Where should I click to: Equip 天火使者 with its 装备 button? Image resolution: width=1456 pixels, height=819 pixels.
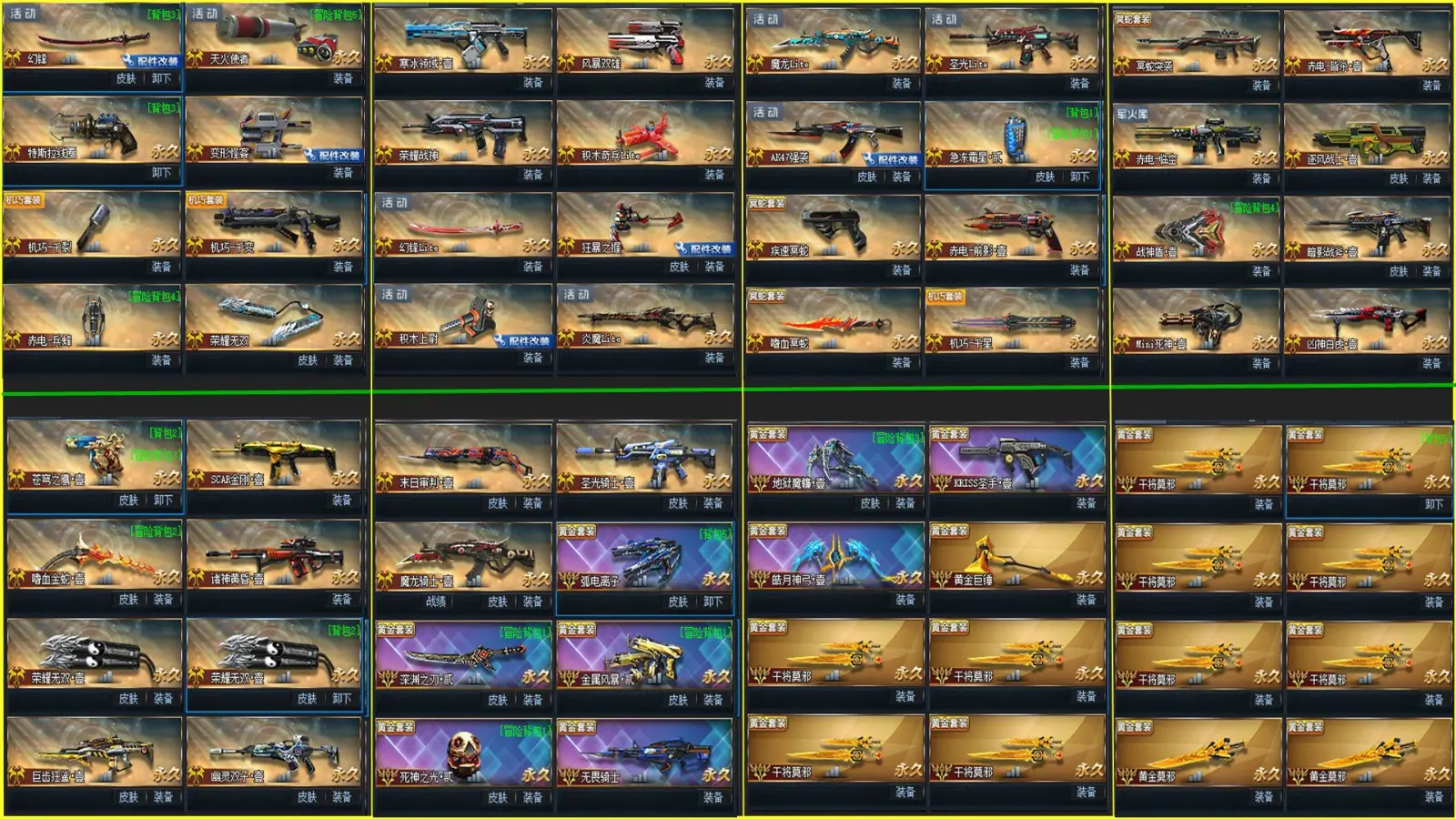342,78
